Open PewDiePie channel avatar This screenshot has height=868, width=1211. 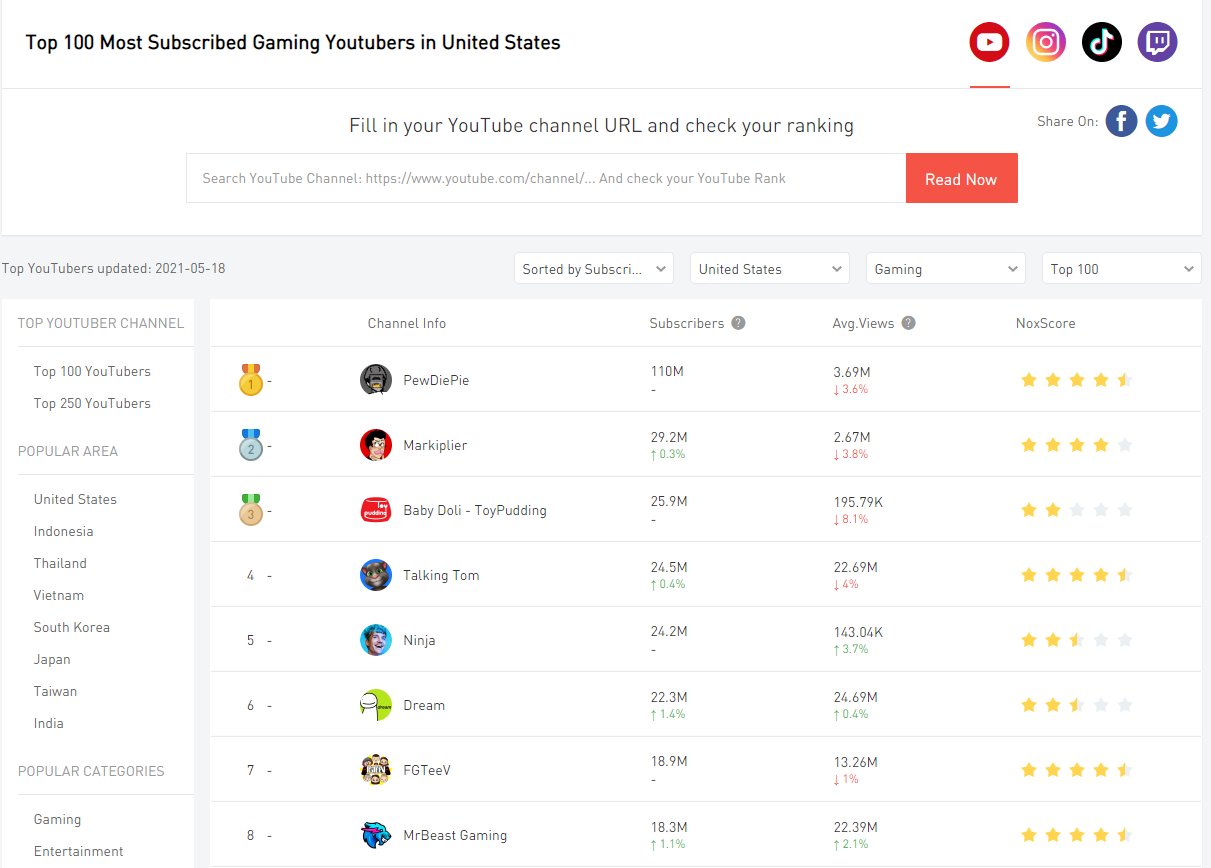click(375, 380)
